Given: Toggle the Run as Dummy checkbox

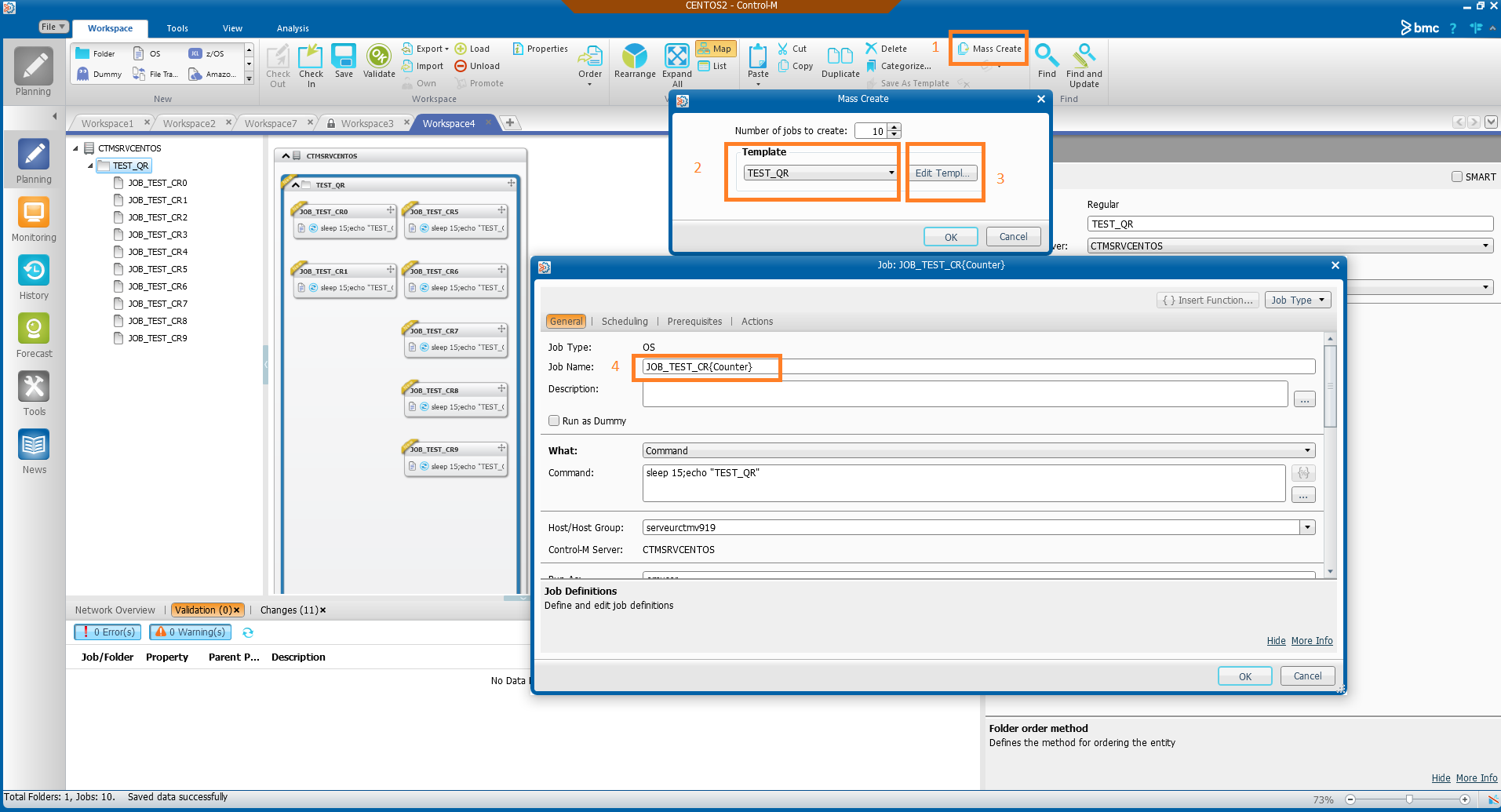Looking at the screenshot, I should pos(554,421).
